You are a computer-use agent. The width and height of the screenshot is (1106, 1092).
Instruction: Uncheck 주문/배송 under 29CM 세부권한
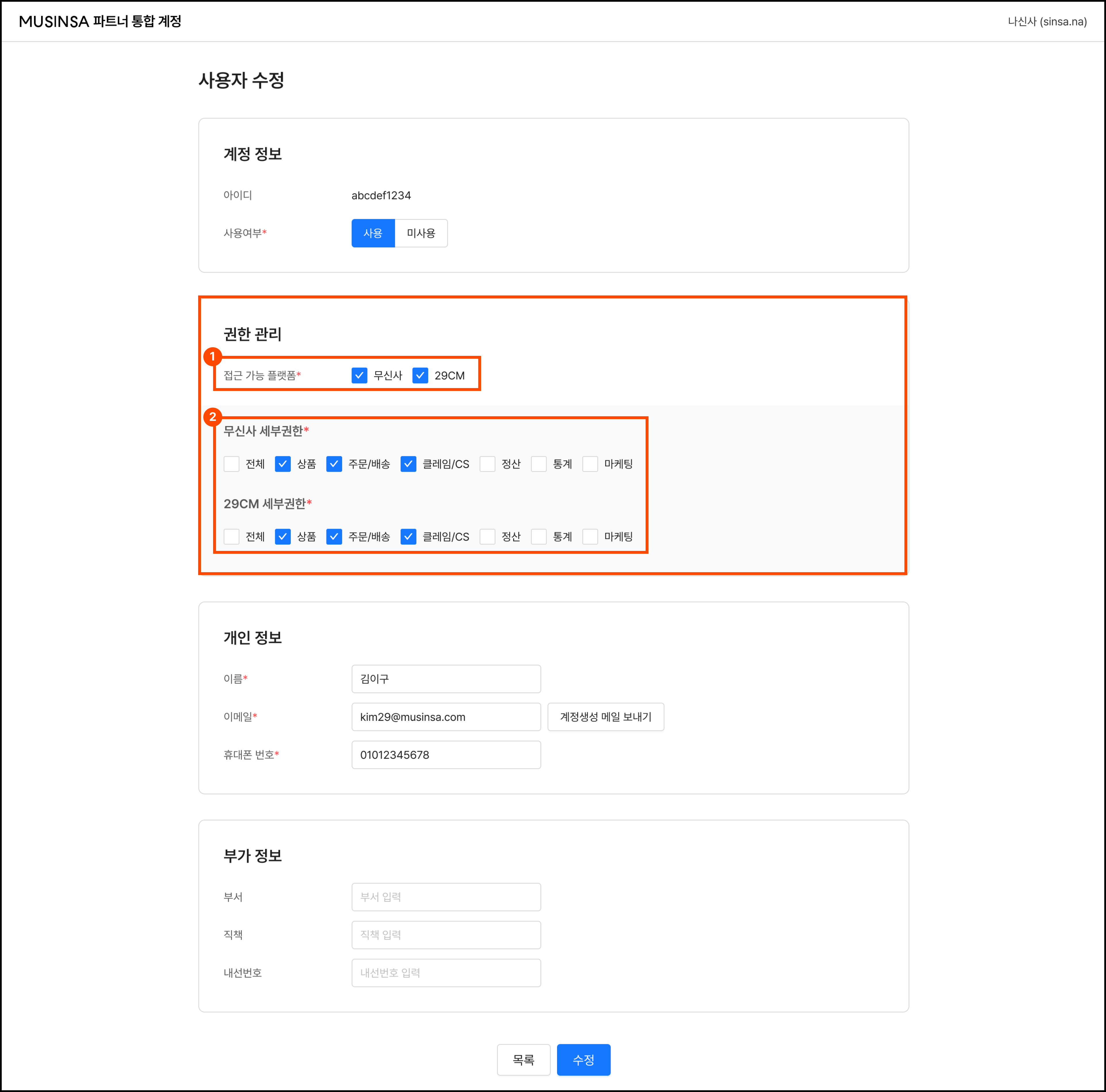(x=334, y=537)
